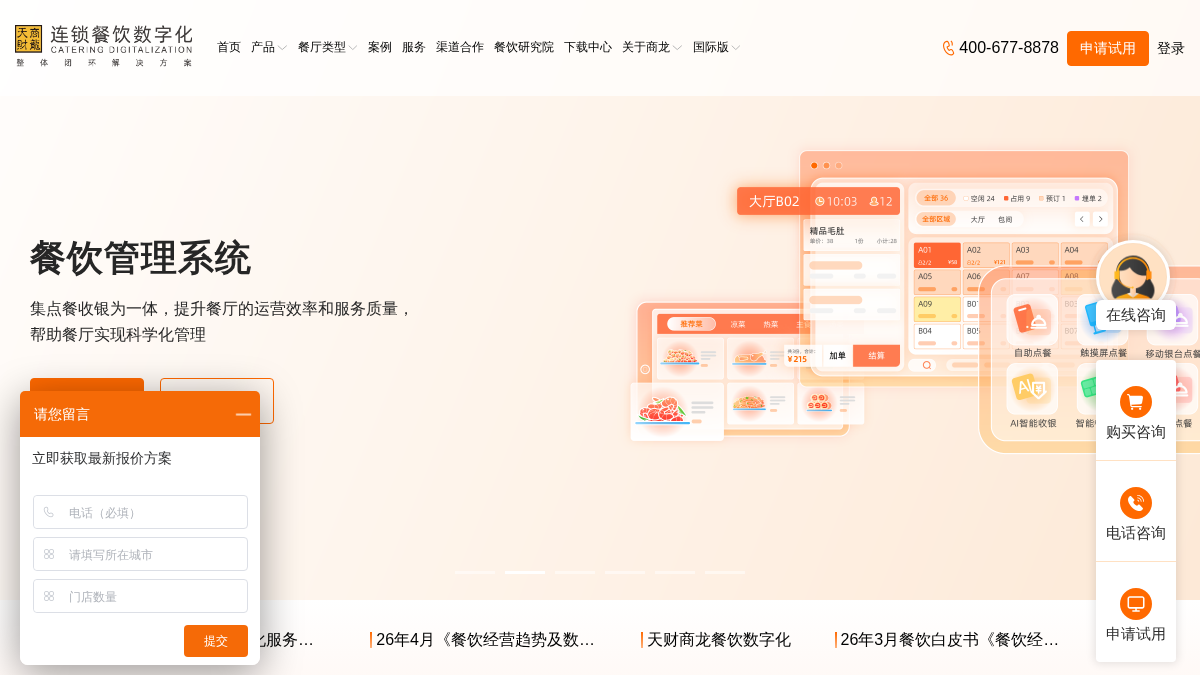Open news link 26年4月《餐饮经营趋势及数…
The image size is (1200, 675).
[483, 640]
